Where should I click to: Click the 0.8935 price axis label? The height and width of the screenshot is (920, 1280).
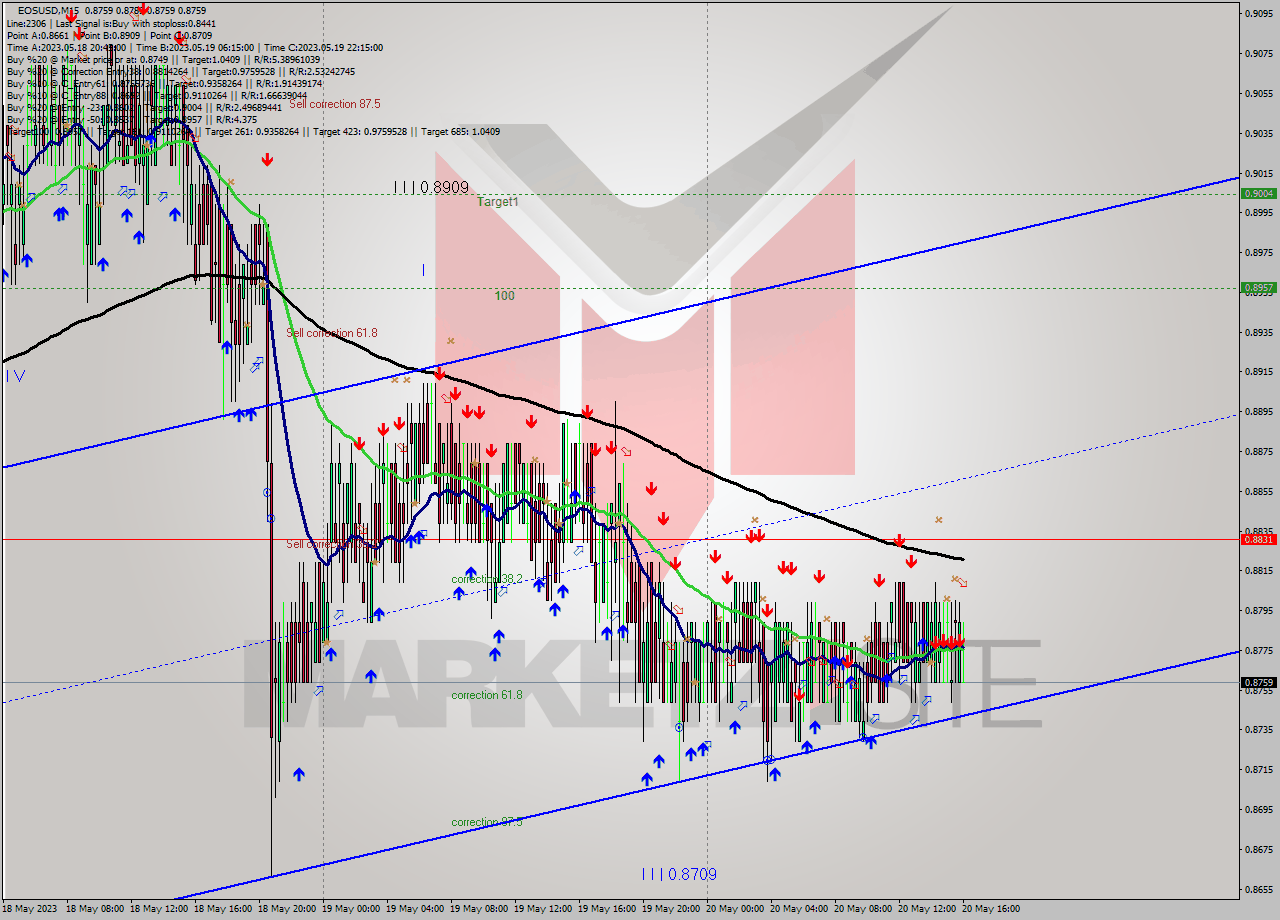[x=1258, y=332]
